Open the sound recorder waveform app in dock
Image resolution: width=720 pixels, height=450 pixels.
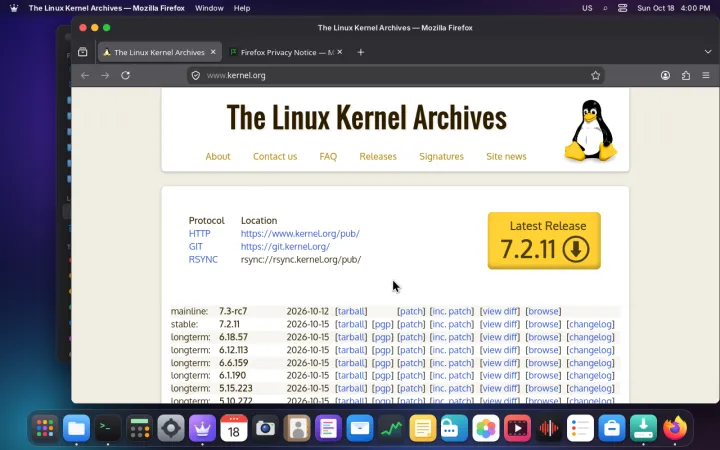tap(549, 428)
